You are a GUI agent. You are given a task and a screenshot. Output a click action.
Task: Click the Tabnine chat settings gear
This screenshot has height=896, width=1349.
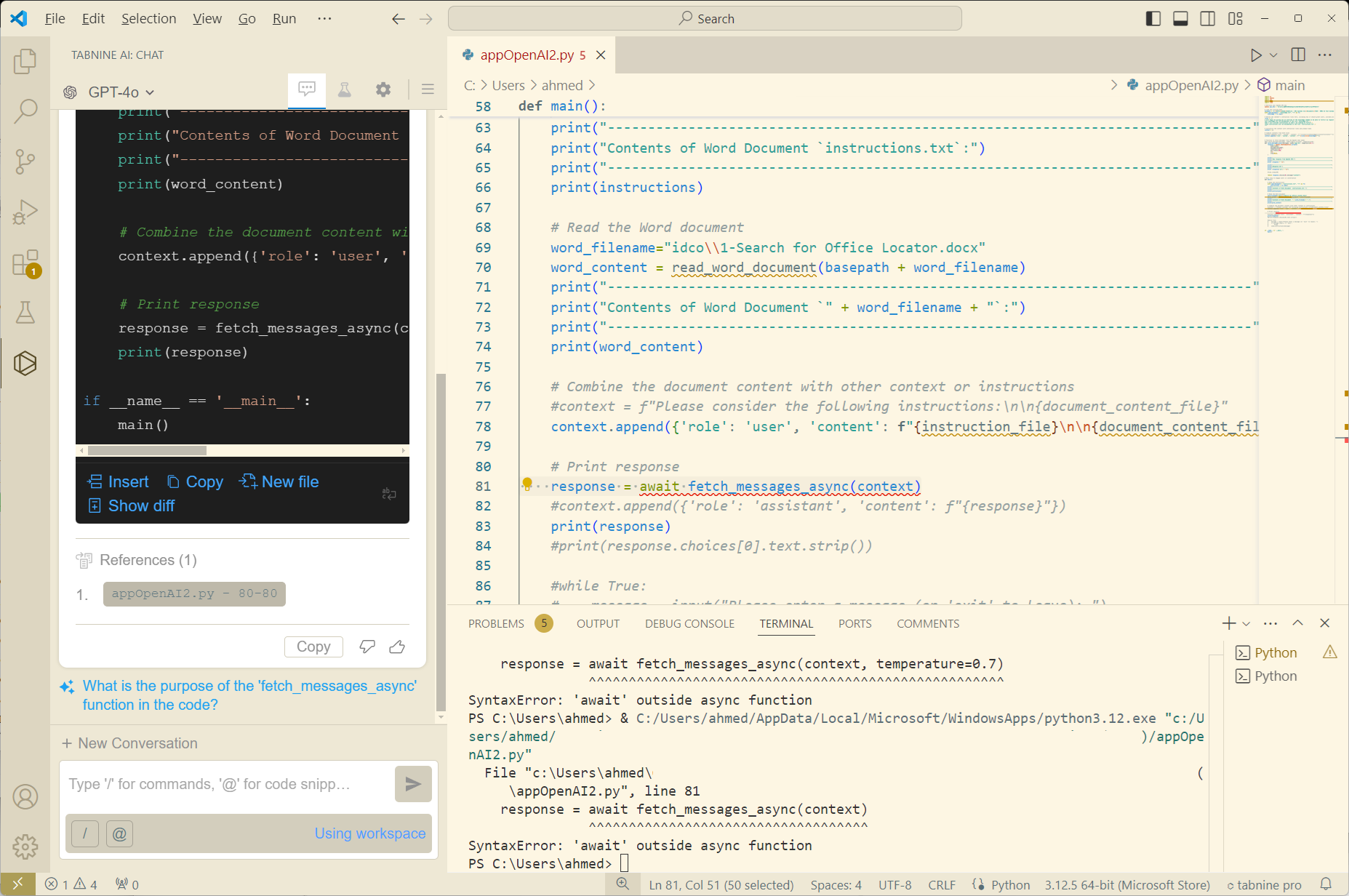pos(383,90)
